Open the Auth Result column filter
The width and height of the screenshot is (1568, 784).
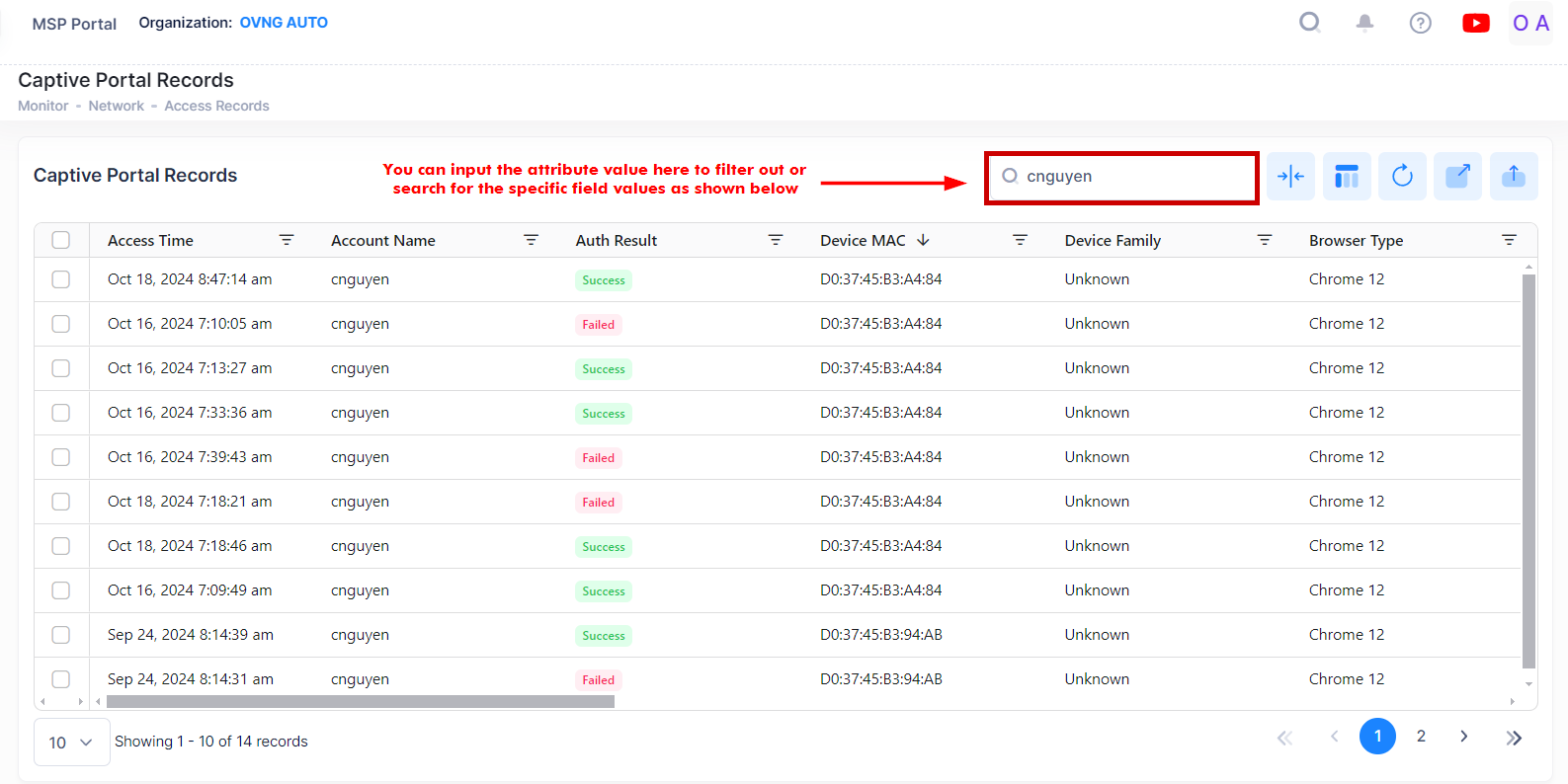click(x=776, y=240)
